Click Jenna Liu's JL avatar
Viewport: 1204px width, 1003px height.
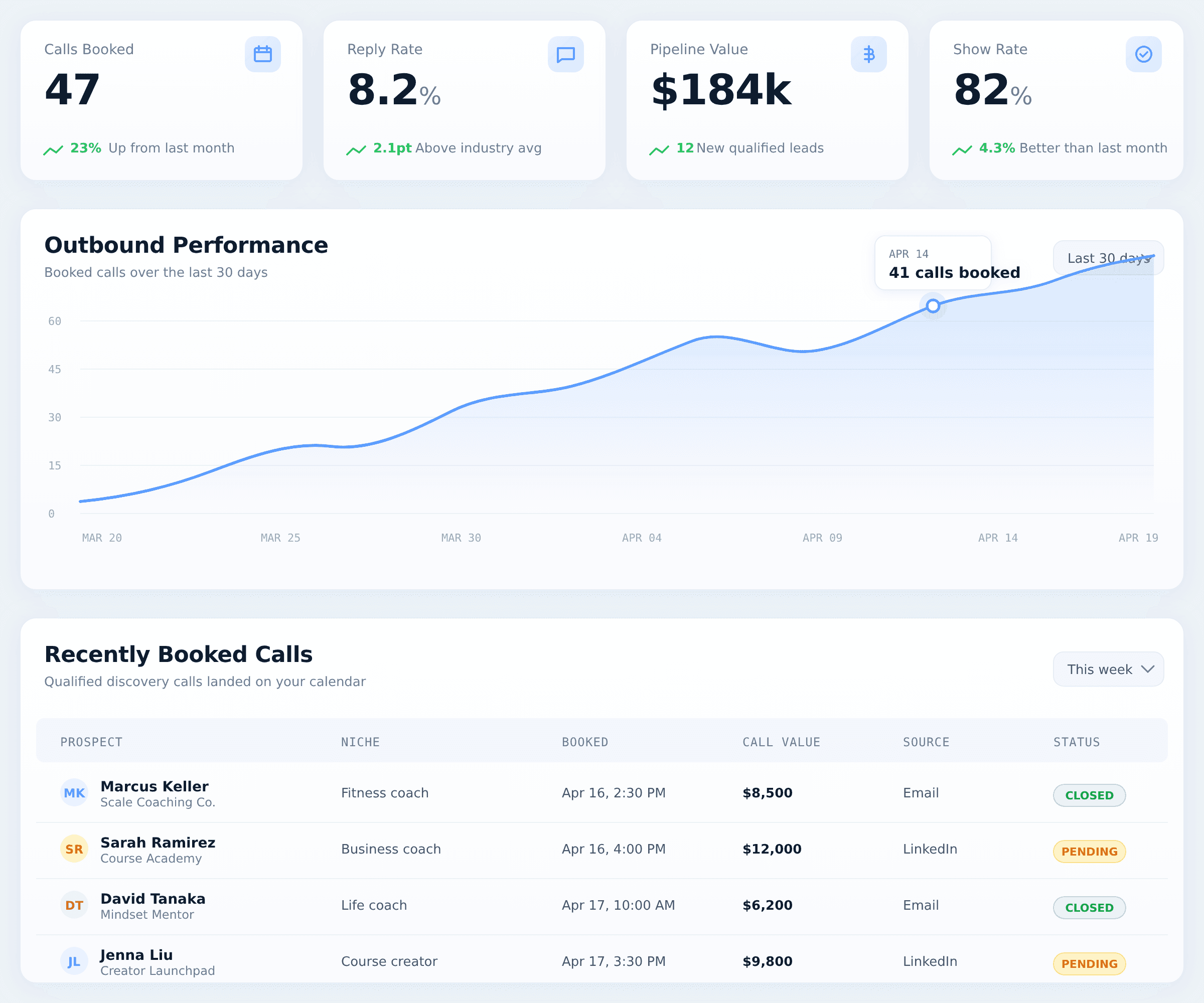coord(74,962)
